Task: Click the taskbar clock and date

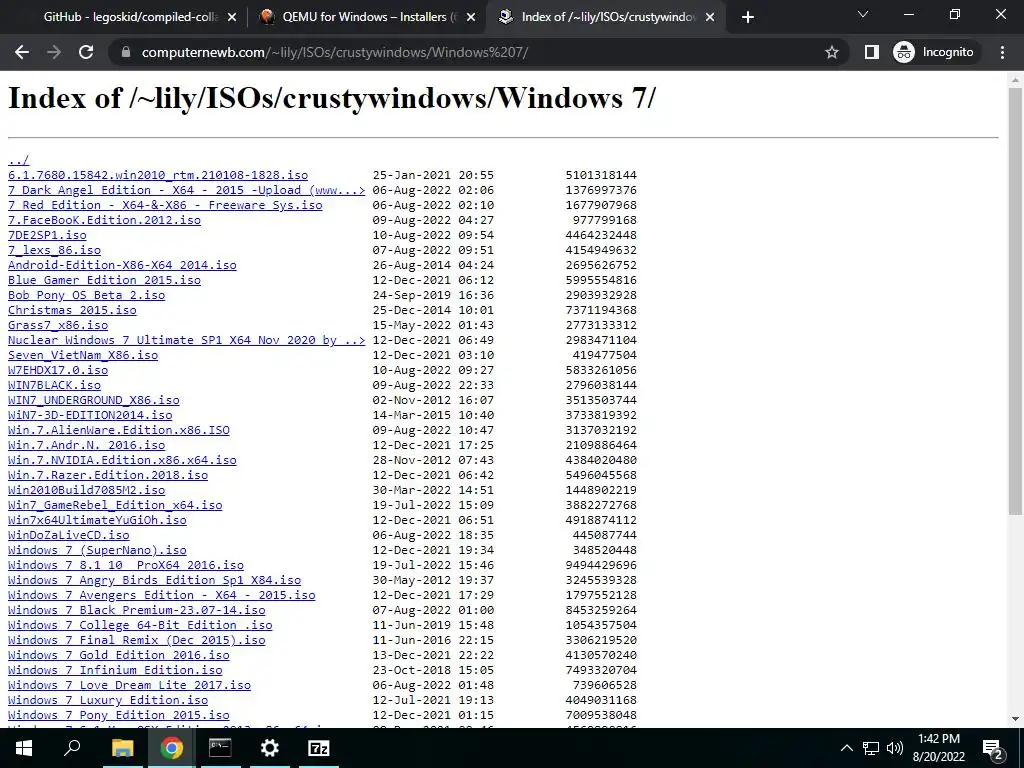Action: coord(939,748)
